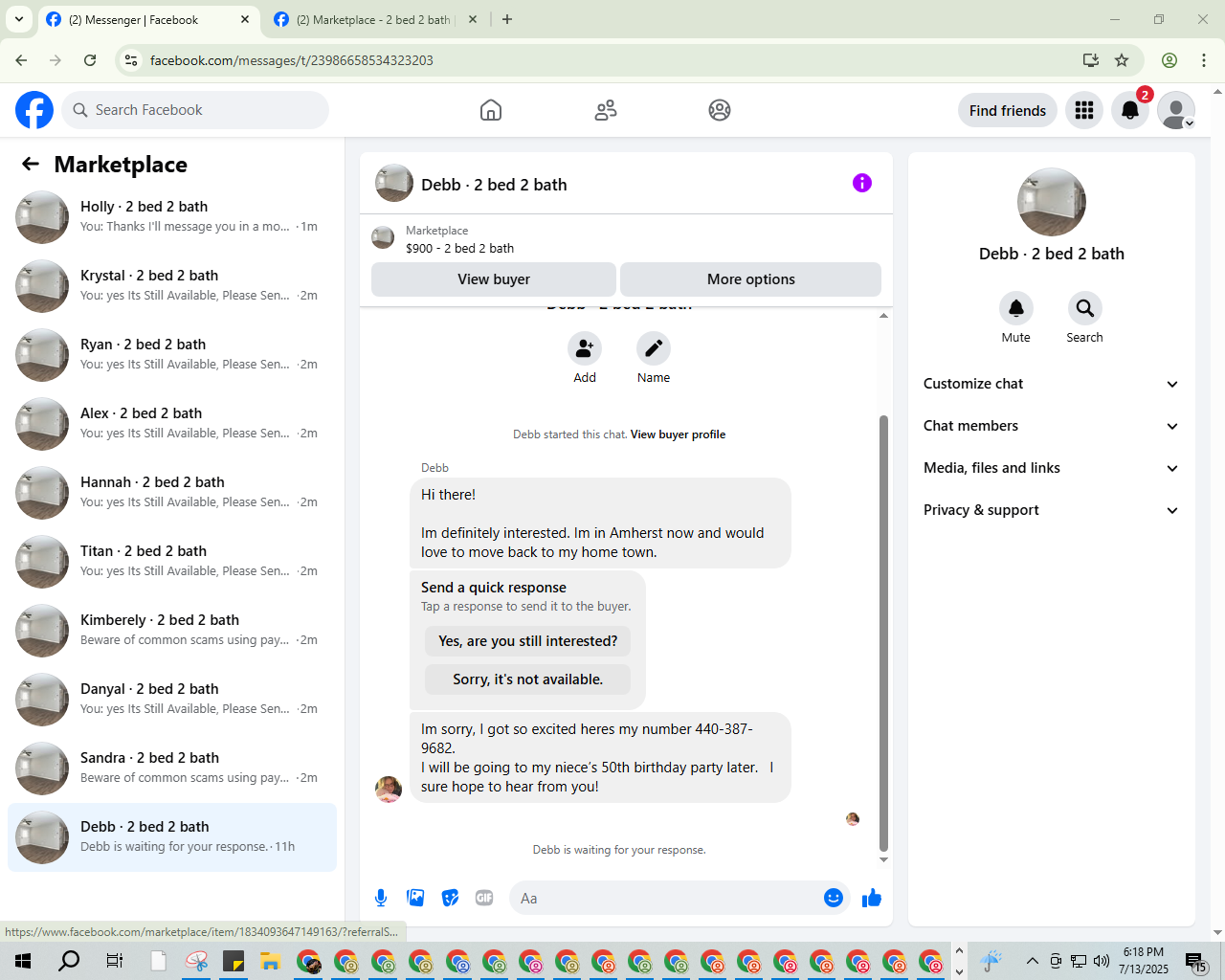Open the $900 - 2 bed 2 bath listing link
Image resolution: width=1225 pixels, height=980 pixels.
pyautogui.click(x=459, y=248)
